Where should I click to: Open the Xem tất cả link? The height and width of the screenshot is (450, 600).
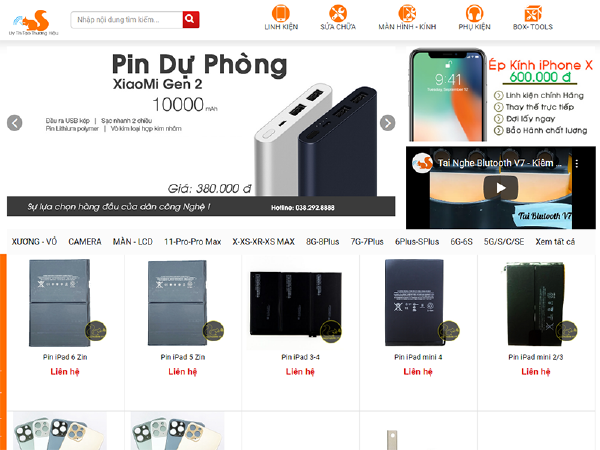(555, 242)
